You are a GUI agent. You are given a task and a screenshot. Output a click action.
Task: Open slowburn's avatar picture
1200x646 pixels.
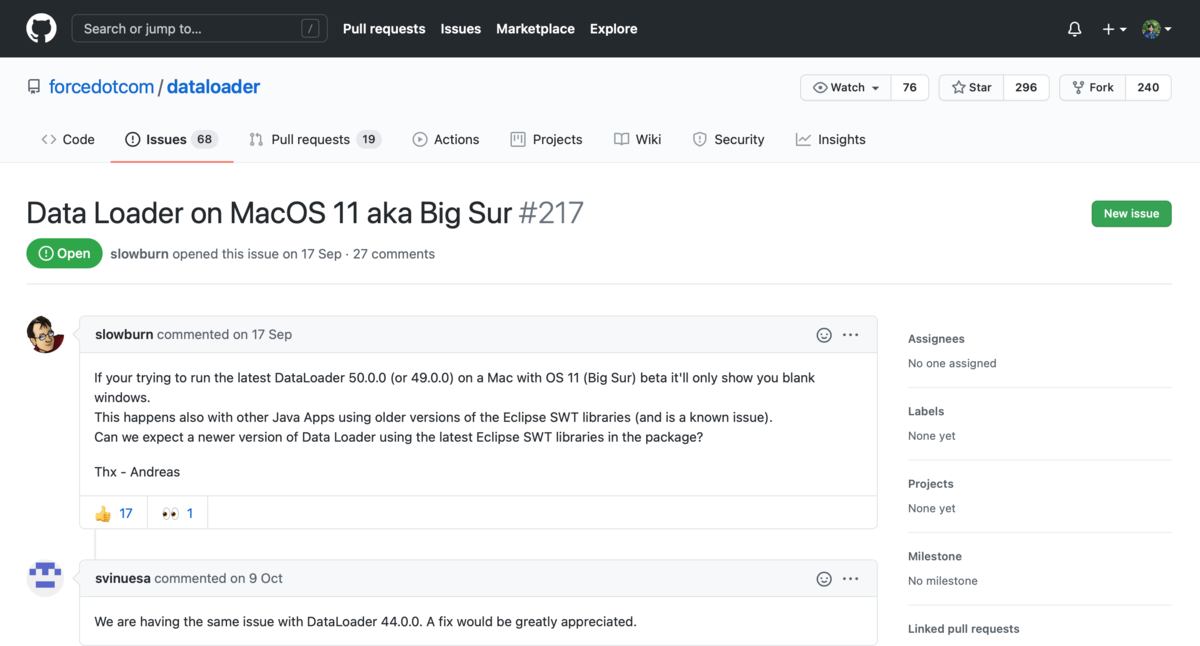coord(45,335)
